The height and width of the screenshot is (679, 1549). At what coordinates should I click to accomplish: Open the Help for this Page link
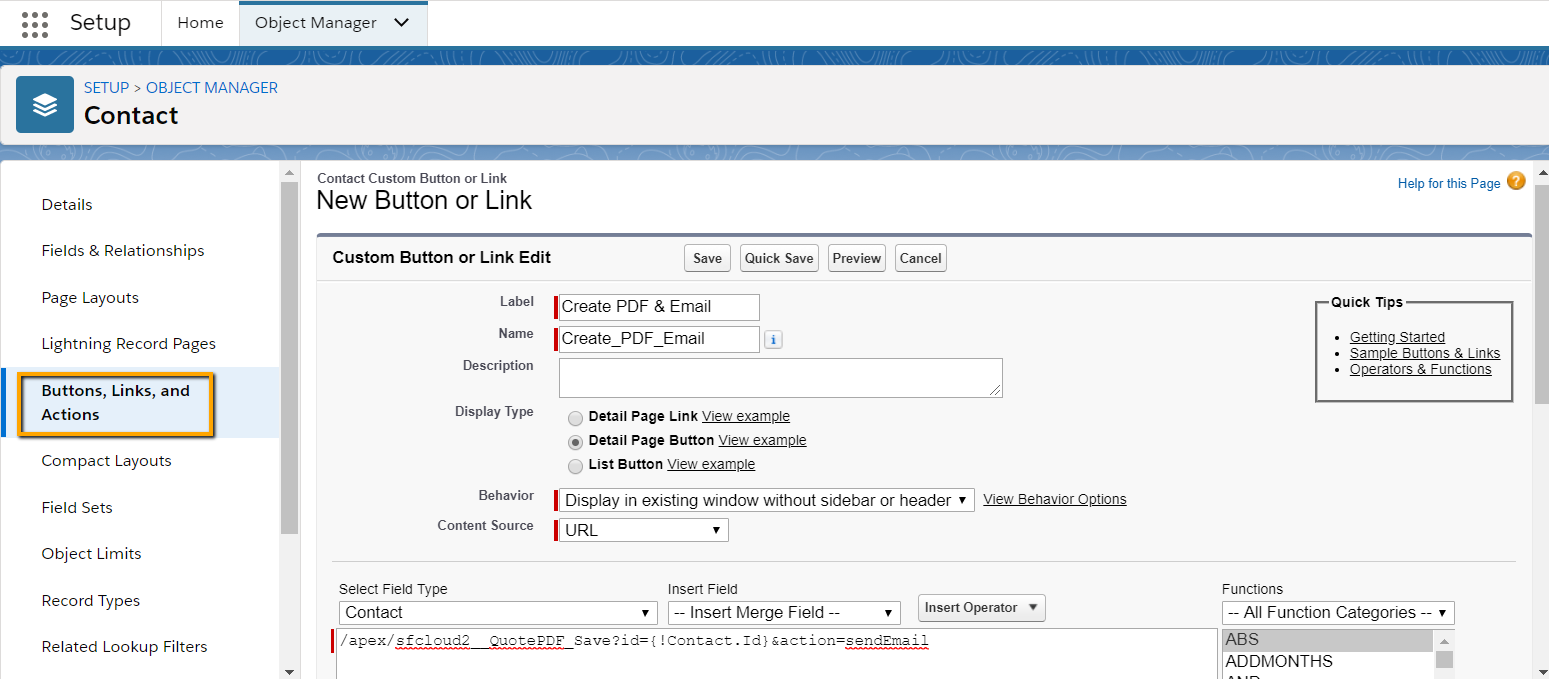click(x=1449, y=183)
